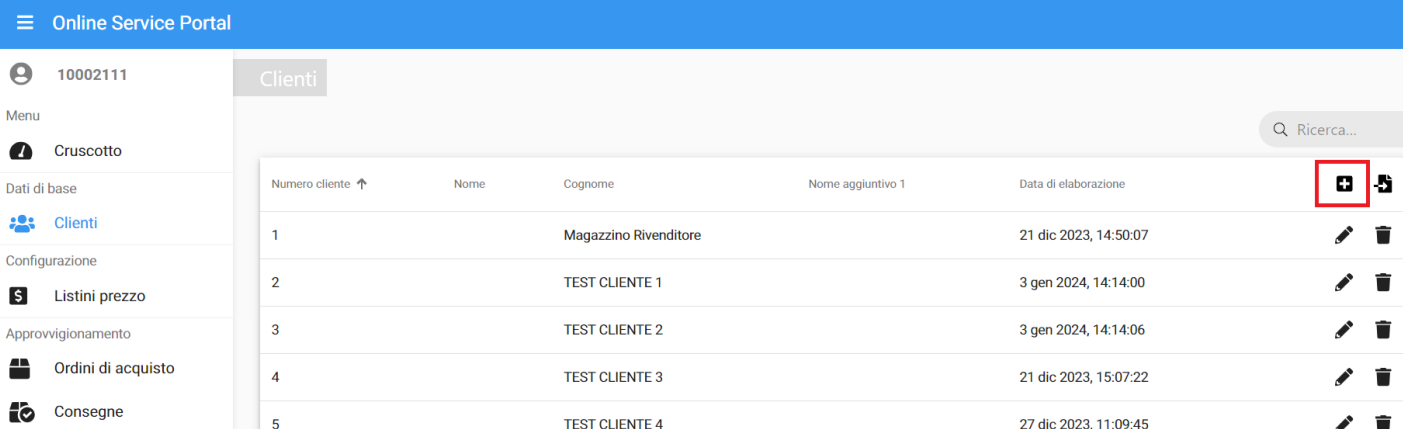Sort by Data di elaborazione column
This screenshot has width=1403, height=429.
click(1072, 184)
